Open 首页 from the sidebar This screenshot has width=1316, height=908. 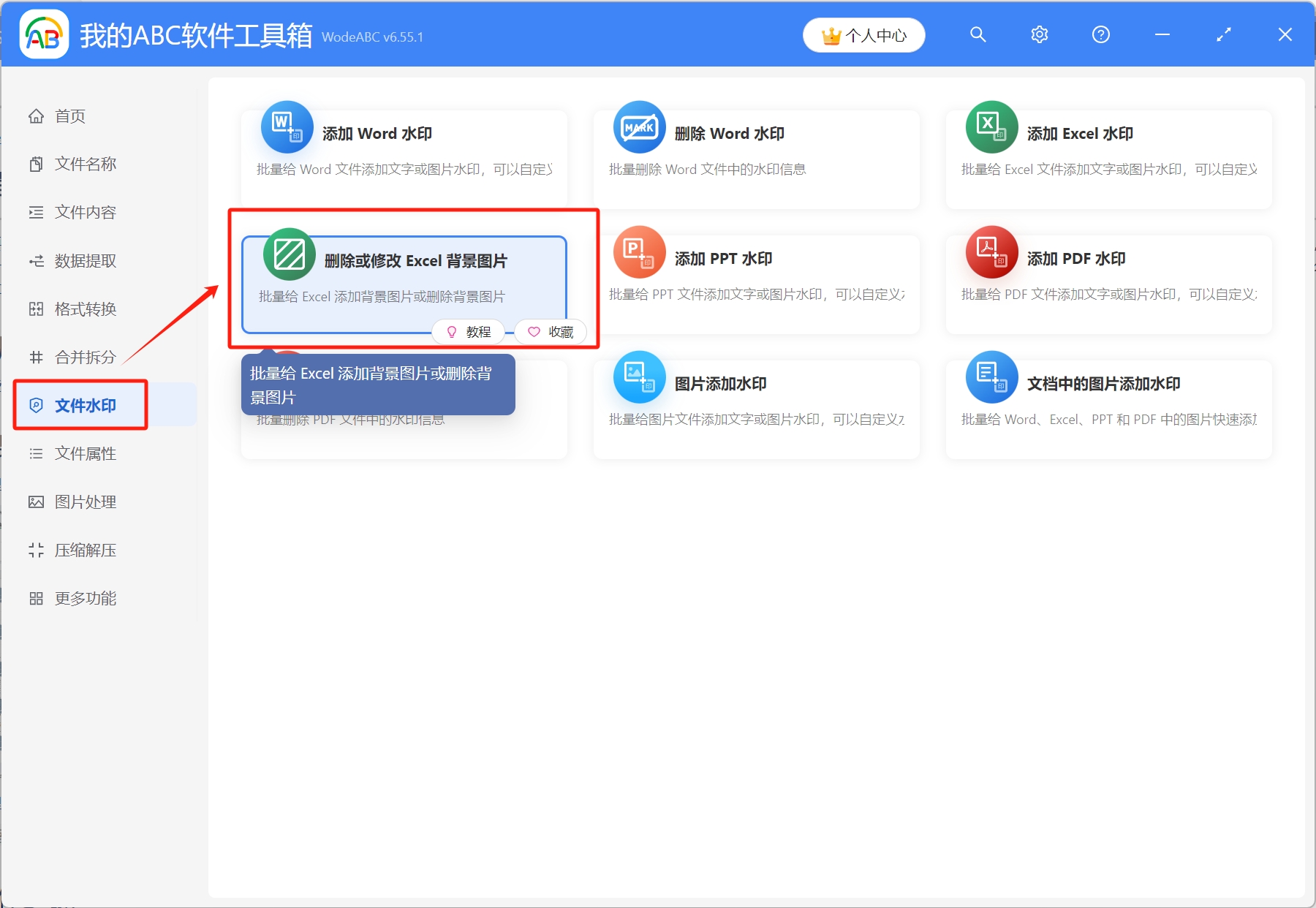69,116
